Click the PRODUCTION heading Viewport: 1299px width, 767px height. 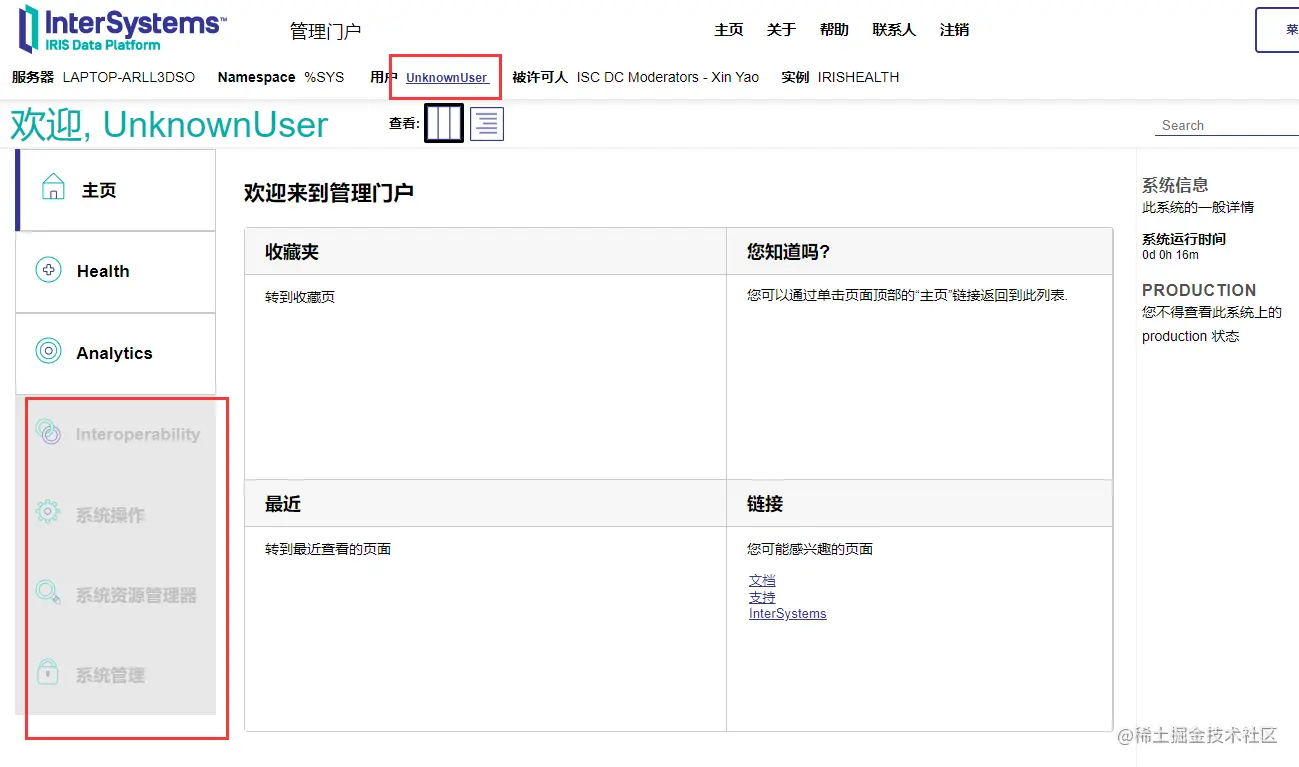pos(1199,290)
